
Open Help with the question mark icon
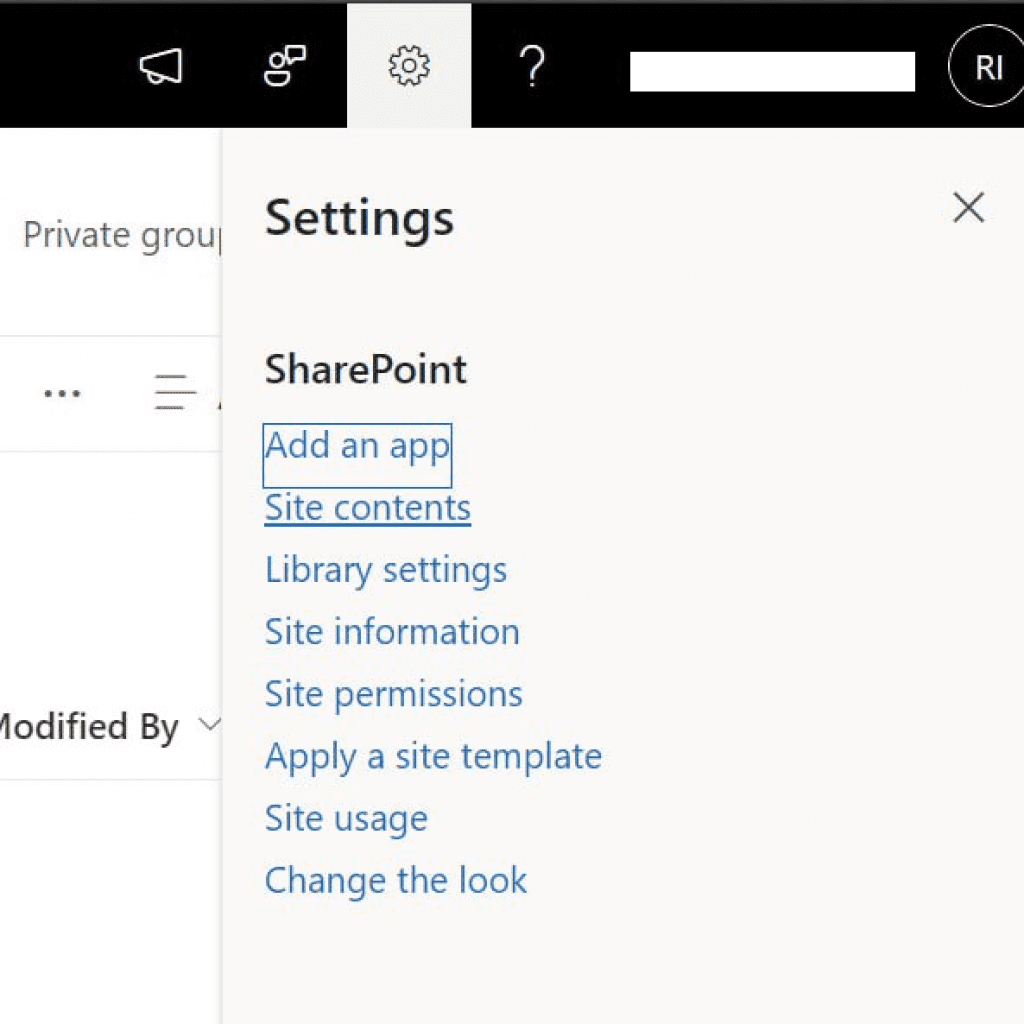533,67
